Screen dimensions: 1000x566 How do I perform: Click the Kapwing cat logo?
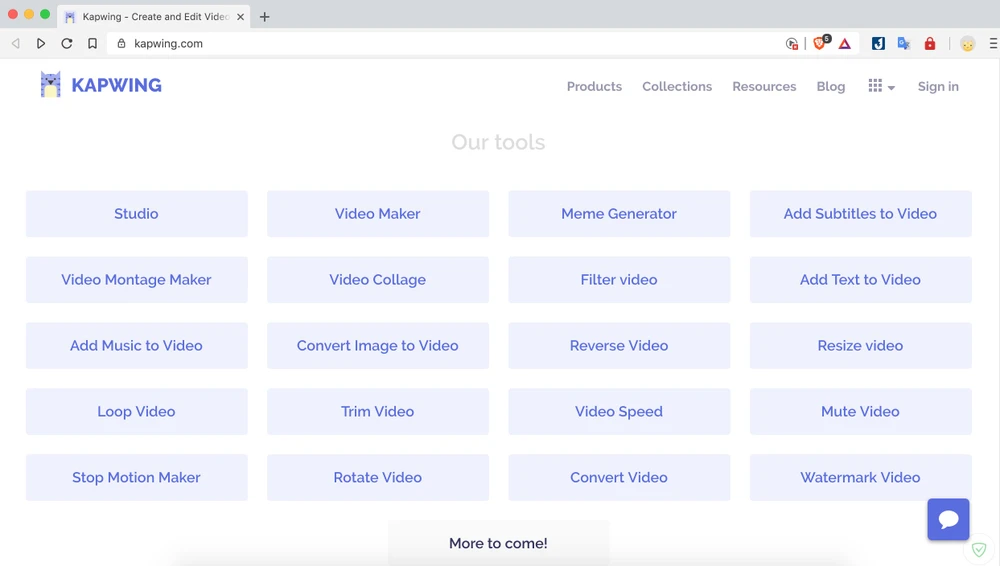coord(51,85)
